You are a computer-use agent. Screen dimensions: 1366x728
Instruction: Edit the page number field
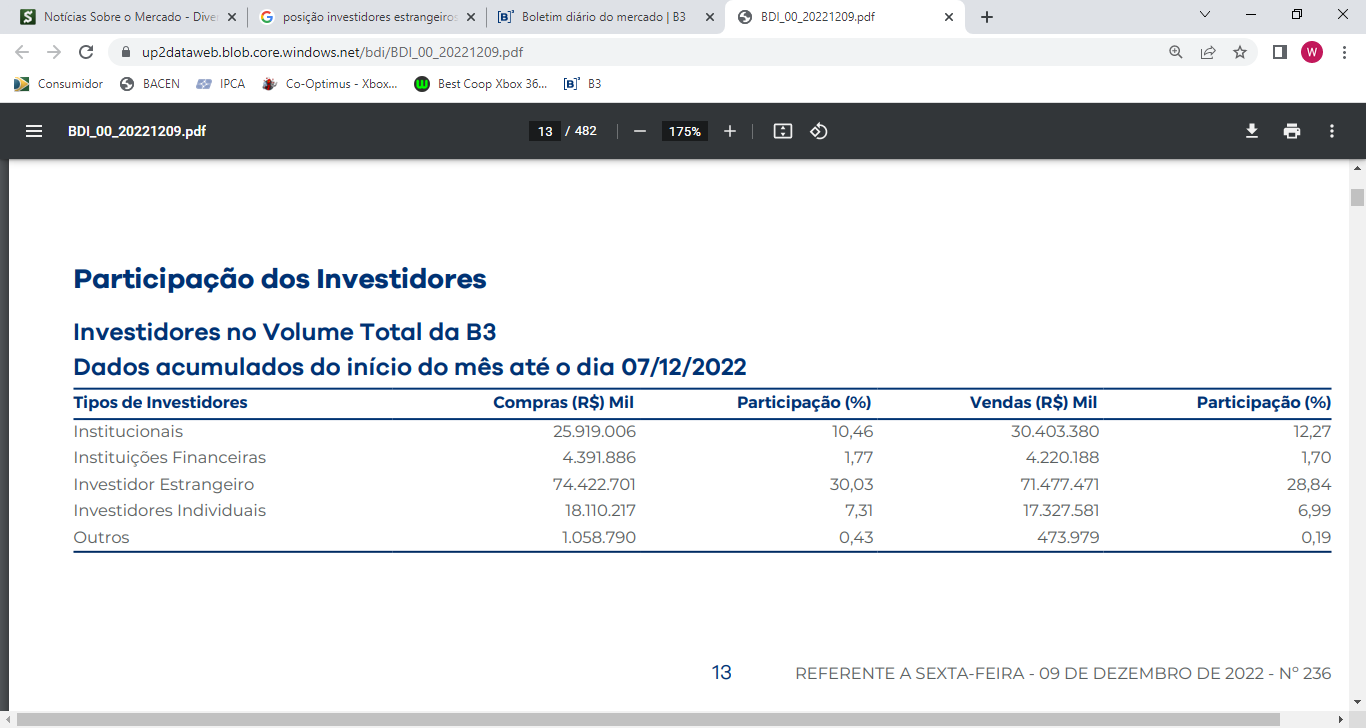[x=545, y=131]
